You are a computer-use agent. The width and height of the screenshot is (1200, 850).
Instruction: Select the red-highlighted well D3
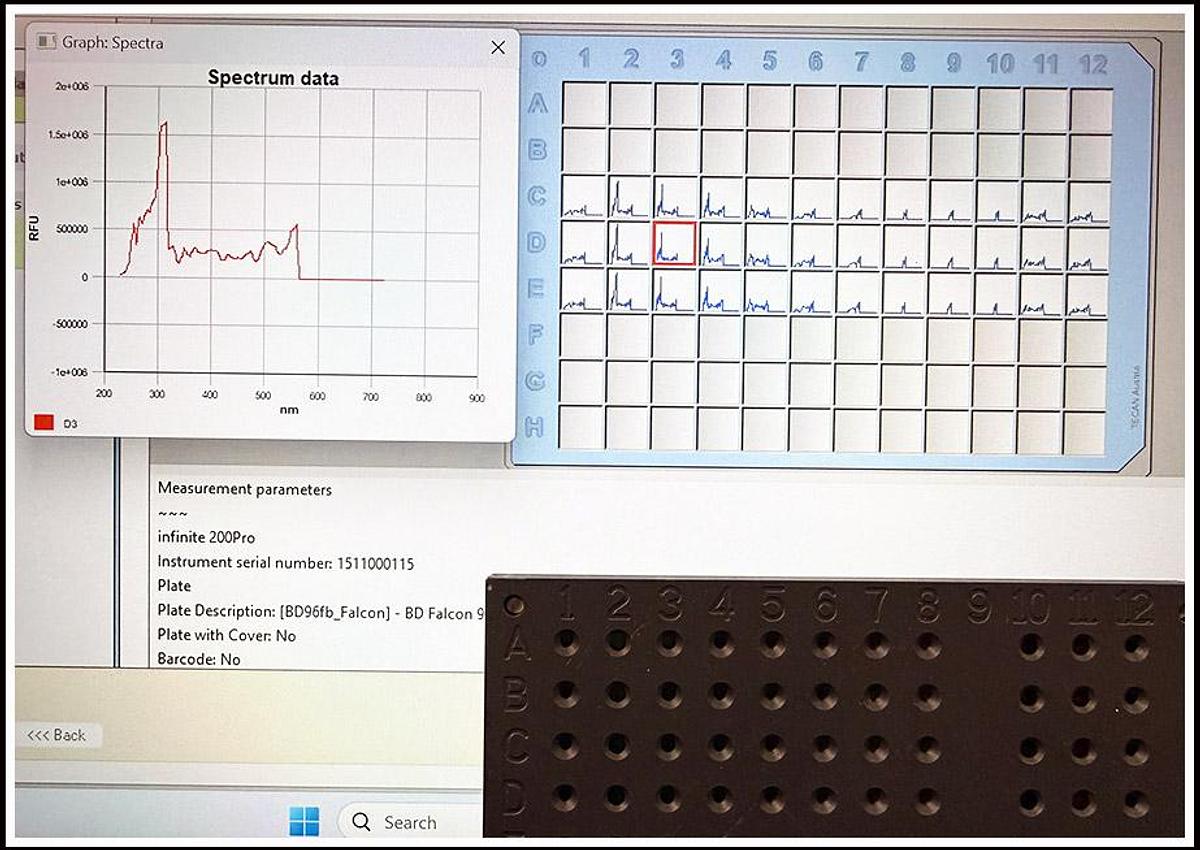click(x=674, y=244)
